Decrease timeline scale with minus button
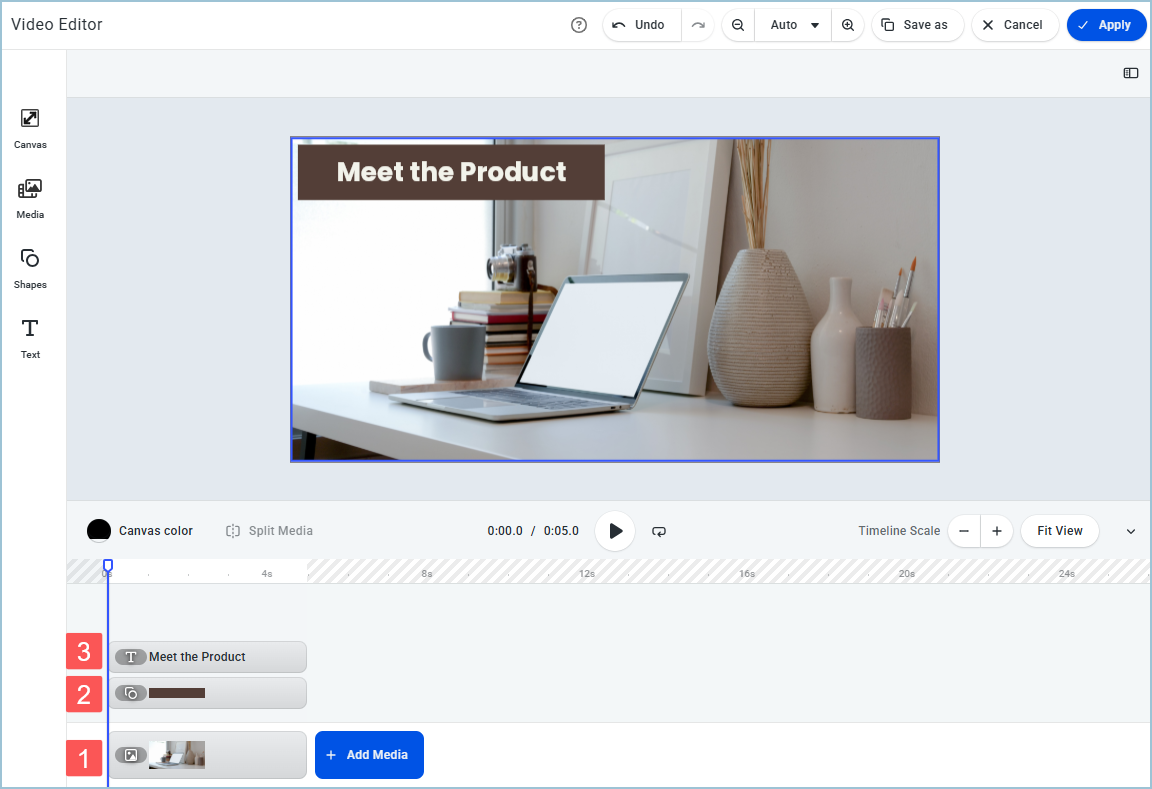Viewport: 1152px width, 789px height. [x=964, y=531]
